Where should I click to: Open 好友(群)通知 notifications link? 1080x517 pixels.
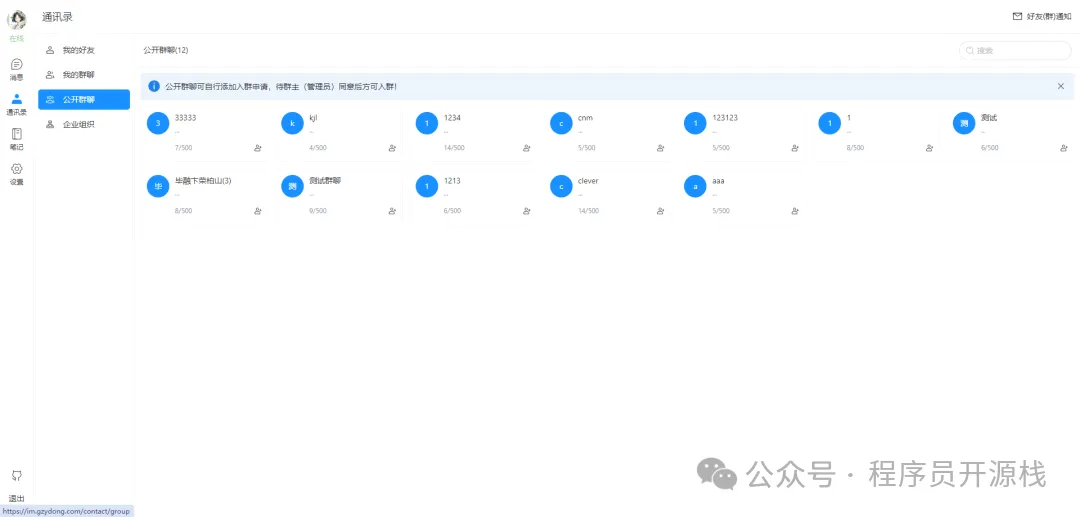pos(1042,17)
